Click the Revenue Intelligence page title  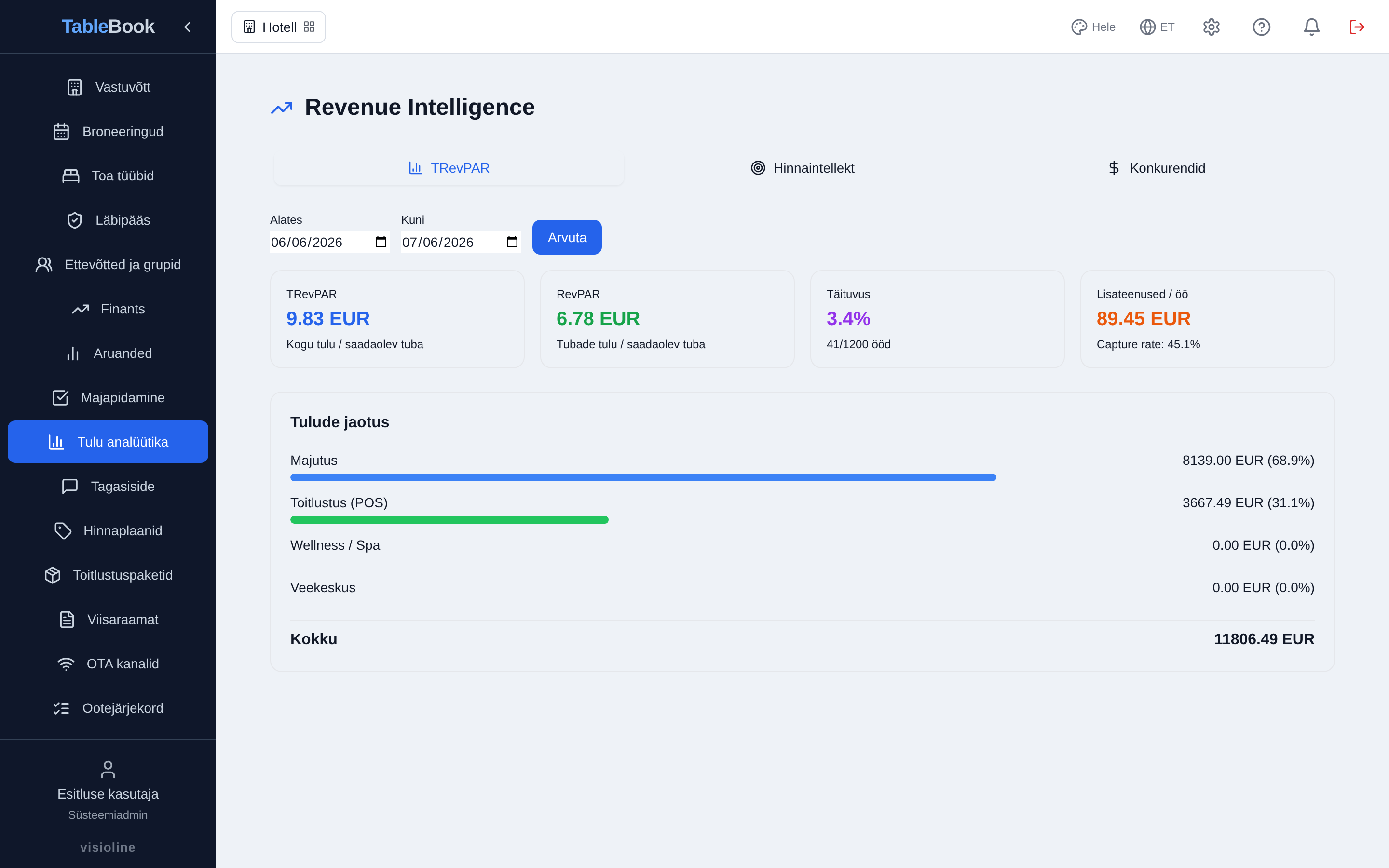pos(420,108)
